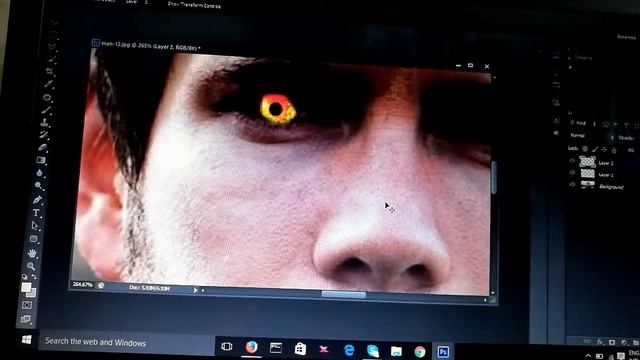Toggle visibility of Layer 1

[x=572, y=173]
